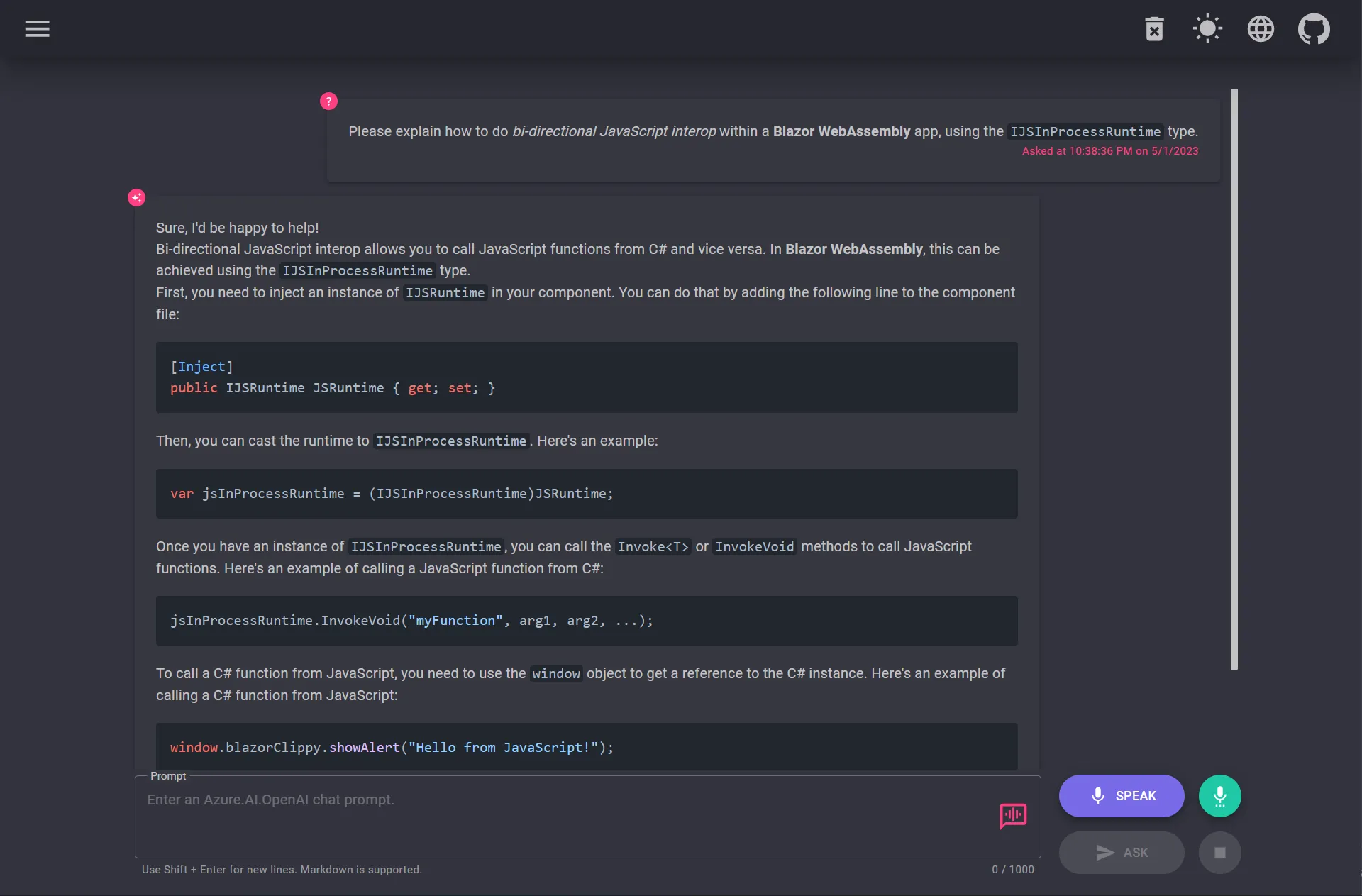Toggle light/dark theme with the sun icon
Viewport: 1362px width, 896px height.
(x=1207, y=28)
